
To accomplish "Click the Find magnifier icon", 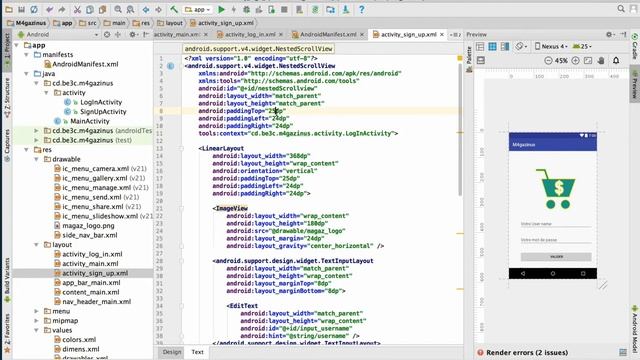I will pos(118,9).
